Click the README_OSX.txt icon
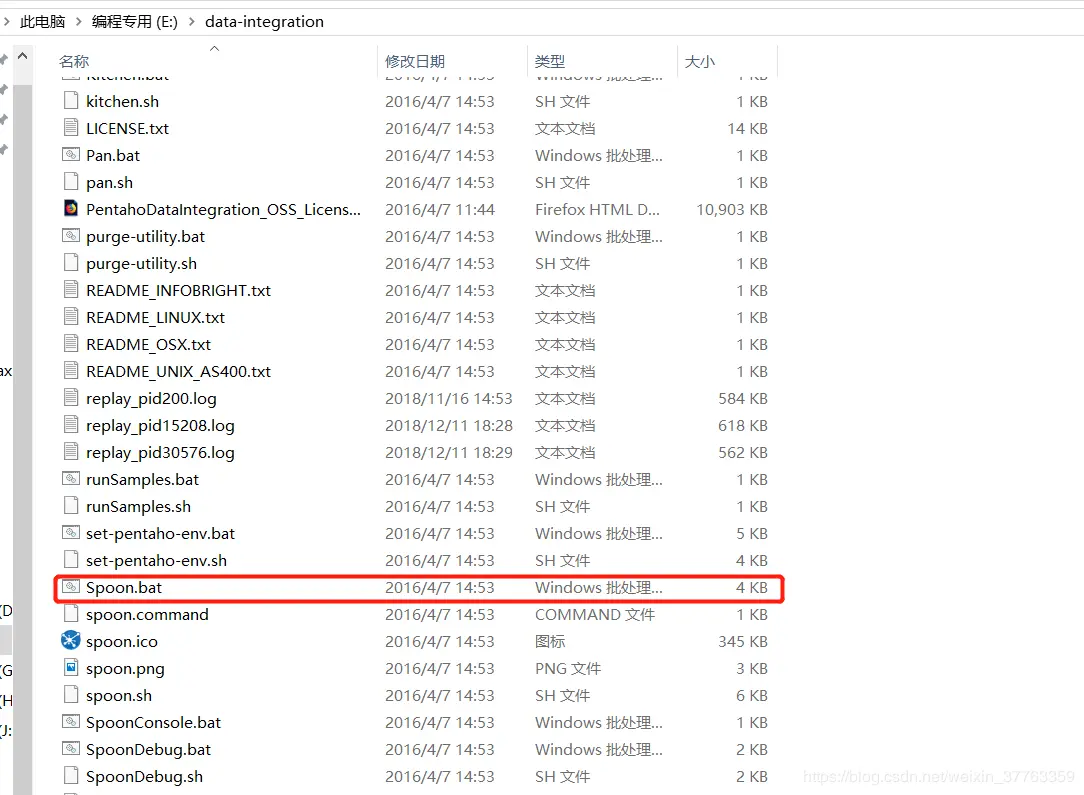Viewport: 1084px width, 795px height. pos(71,344)
